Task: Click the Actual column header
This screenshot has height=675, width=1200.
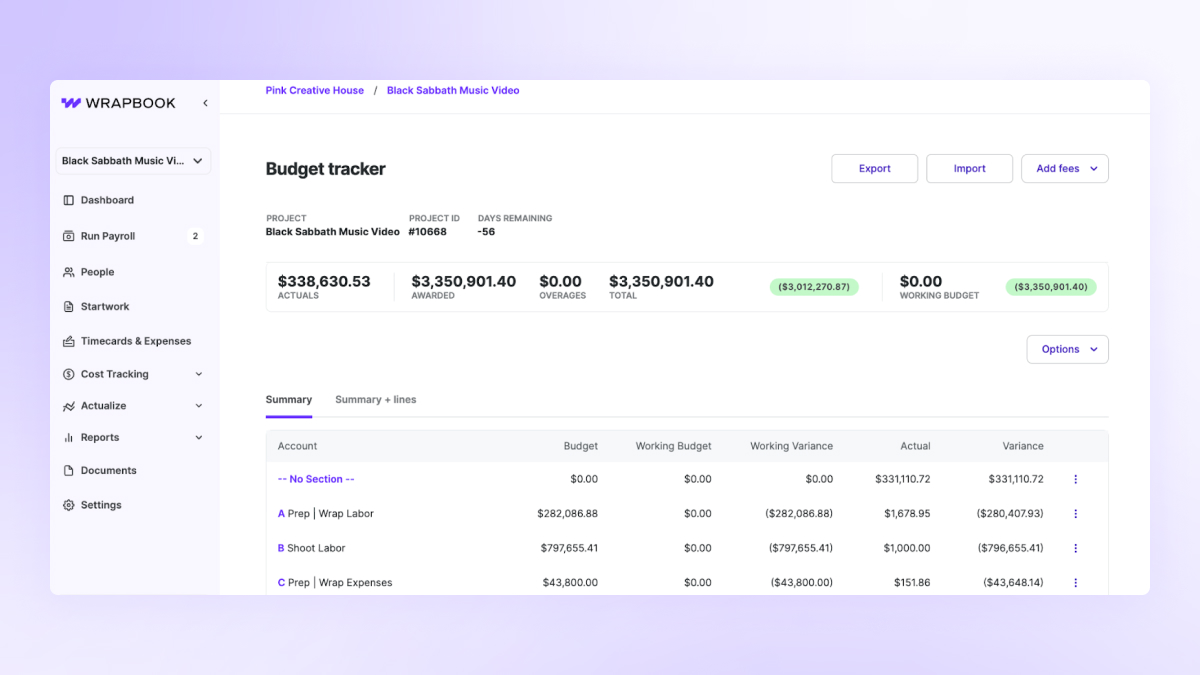Action: coord(915,446)
